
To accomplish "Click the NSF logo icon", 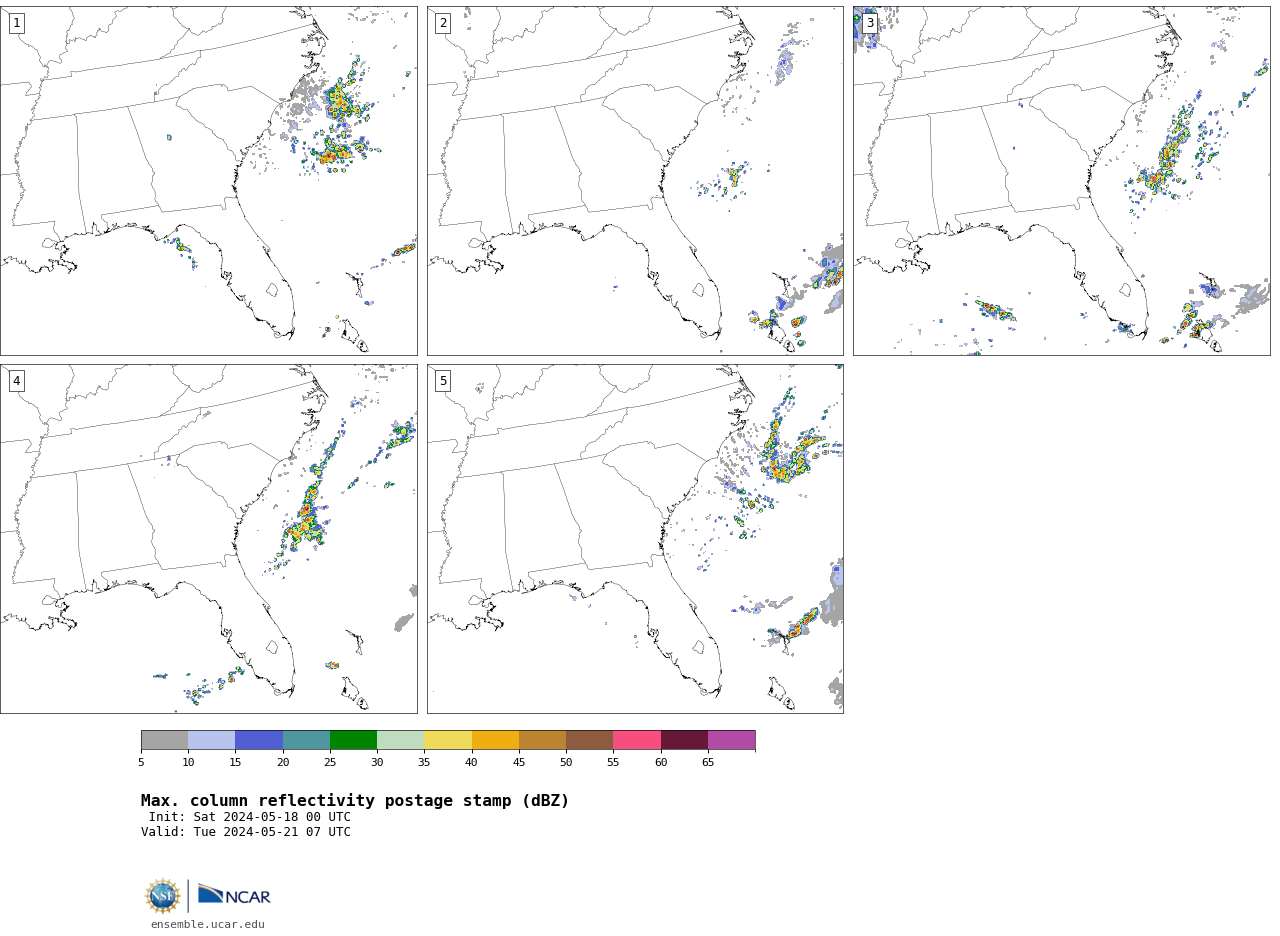I will 163,896.
